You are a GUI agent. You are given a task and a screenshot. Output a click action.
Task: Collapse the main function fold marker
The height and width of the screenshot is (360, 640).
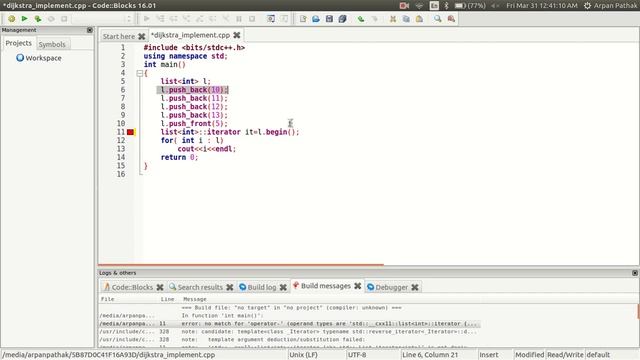(x=140, y=73)
